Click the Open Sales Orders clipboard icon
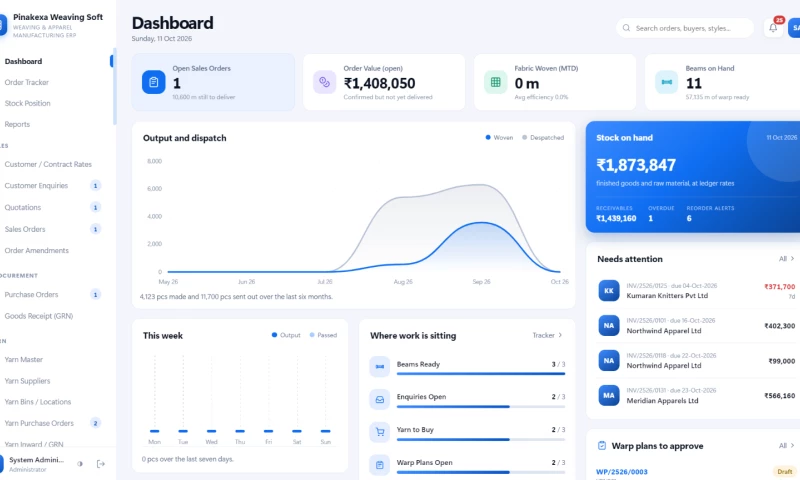Viewport: 800px width, 480px height. coord(154,82)
